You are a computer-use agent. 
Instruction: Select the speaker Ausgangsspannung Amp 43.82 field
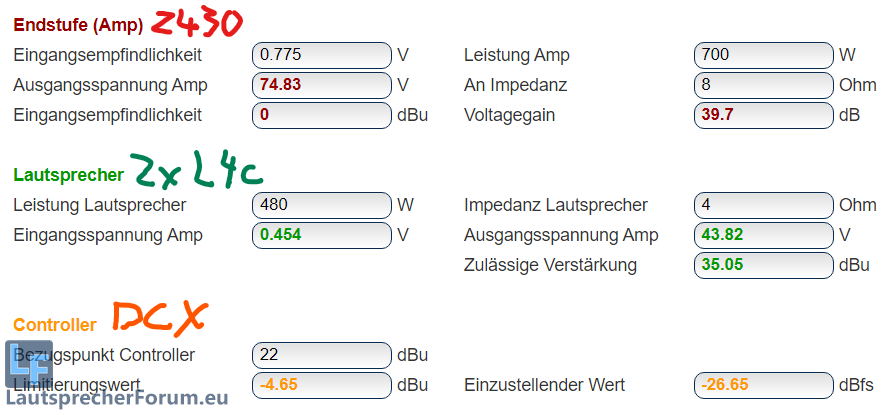click(763, 235)
